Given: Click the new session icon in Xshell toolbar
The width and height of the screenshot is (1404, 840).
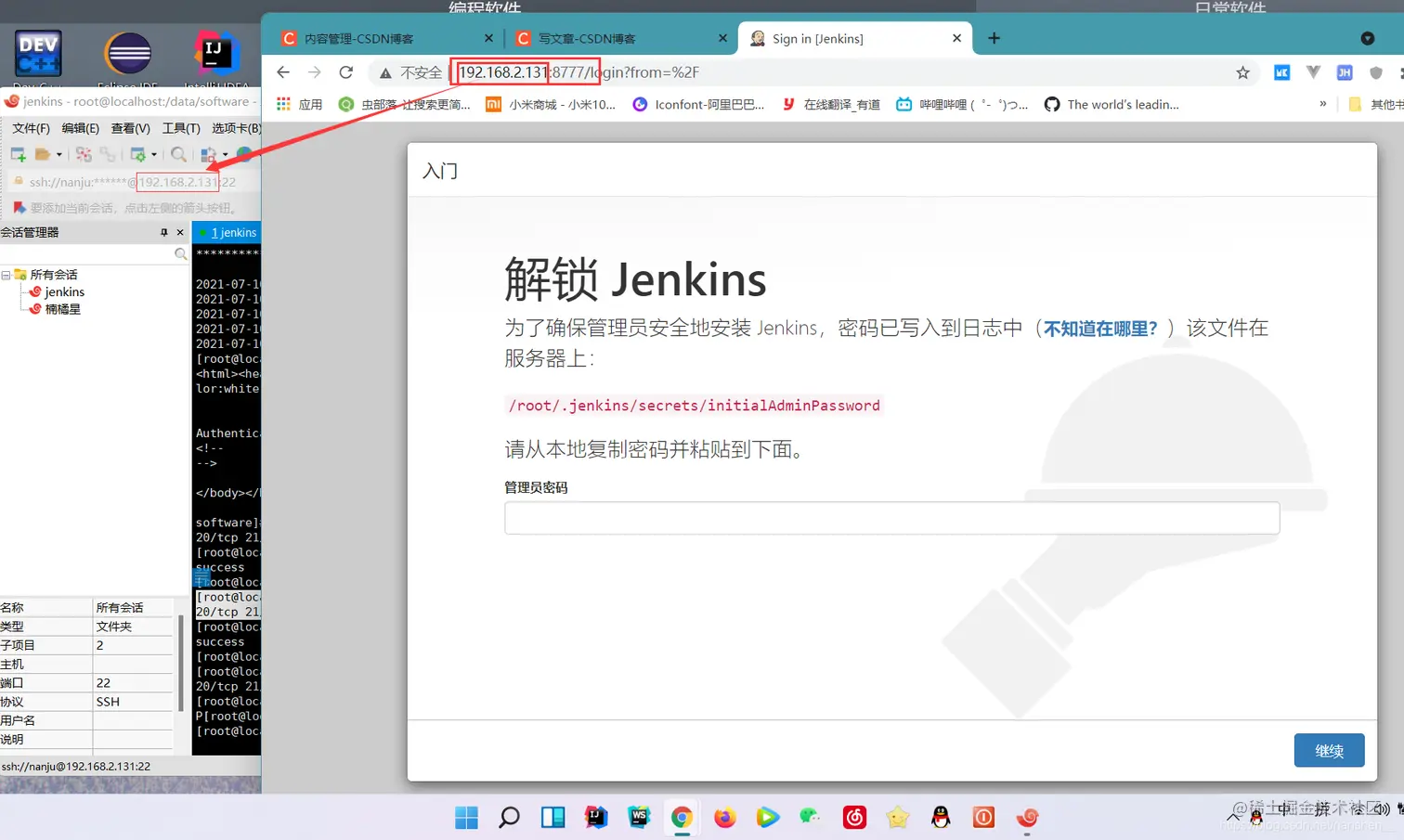Looking at the screenshot, I should (x=18, y=154).
